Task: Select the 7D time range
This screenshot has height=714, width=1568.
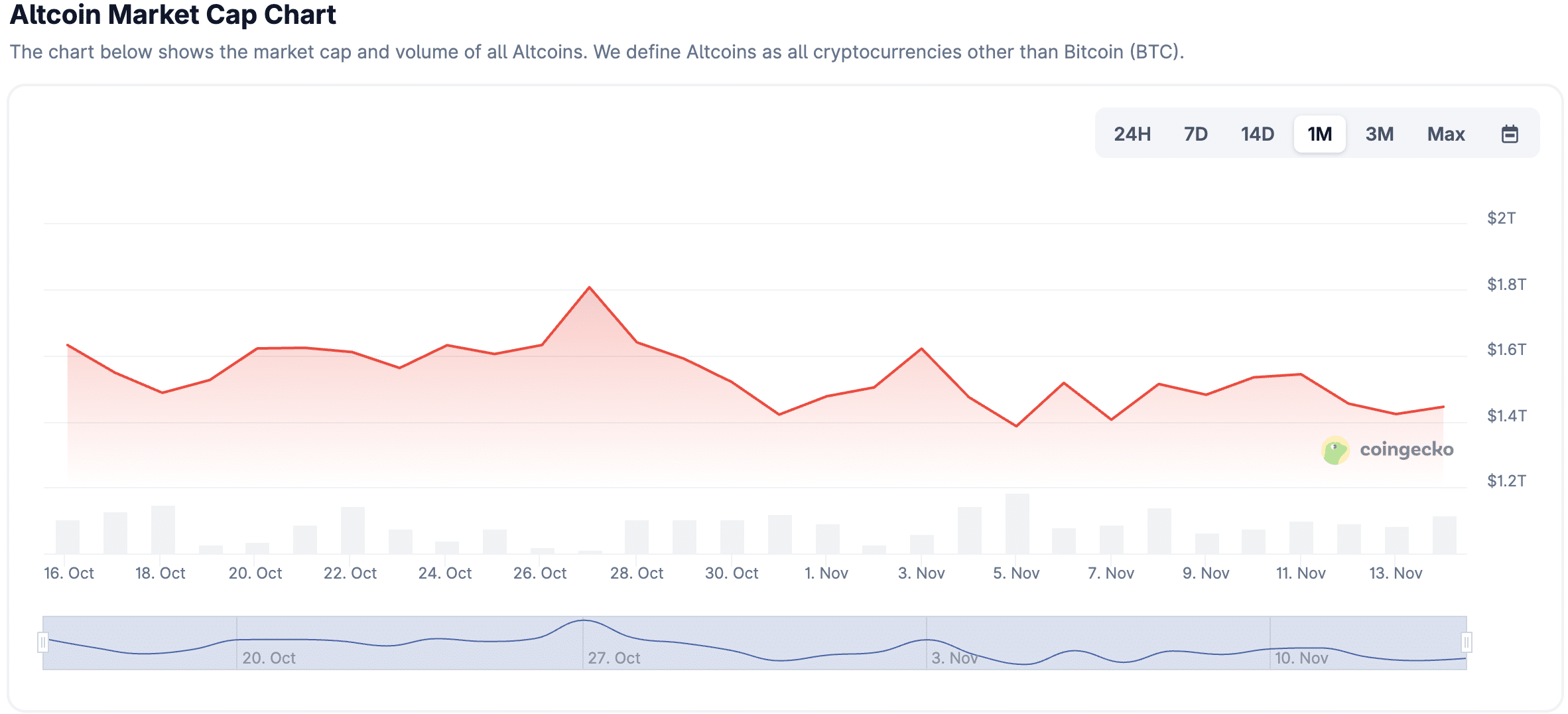Action: coord(1195,133)
